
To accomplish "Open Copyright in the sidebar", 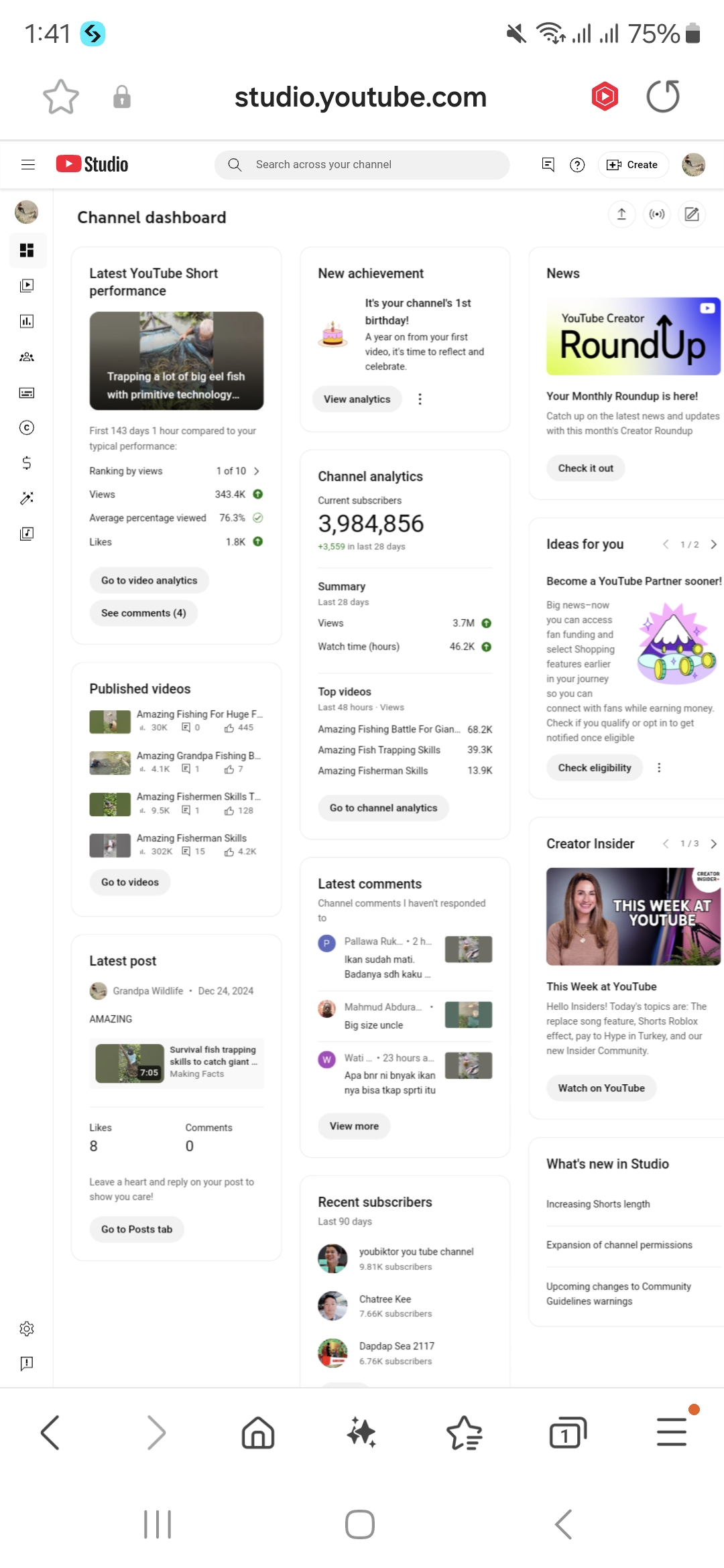I will [27, 428].
